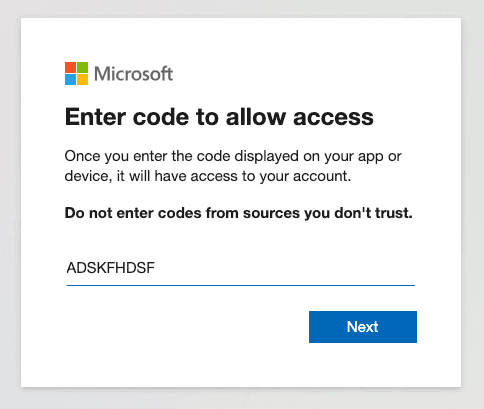Place cursor right after the ADSKFHDSF text

click(156, 268)
